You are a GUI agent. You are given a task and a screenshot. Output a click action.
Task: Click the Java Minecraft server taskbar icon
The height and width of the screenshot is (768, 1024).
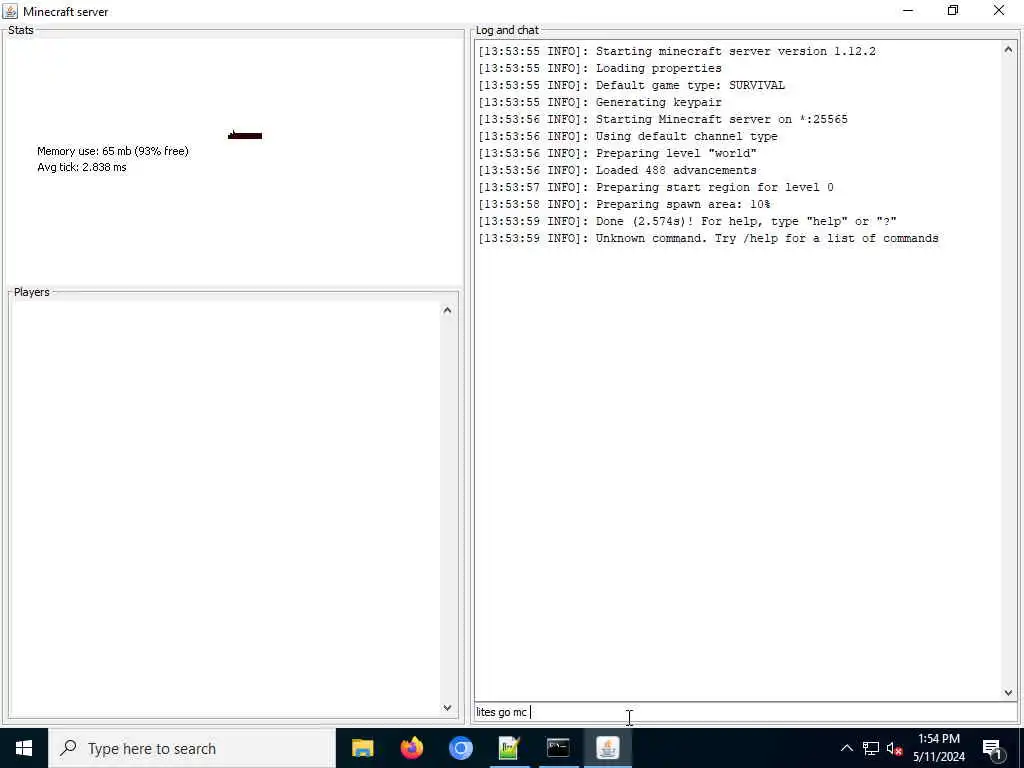[607, 748]
